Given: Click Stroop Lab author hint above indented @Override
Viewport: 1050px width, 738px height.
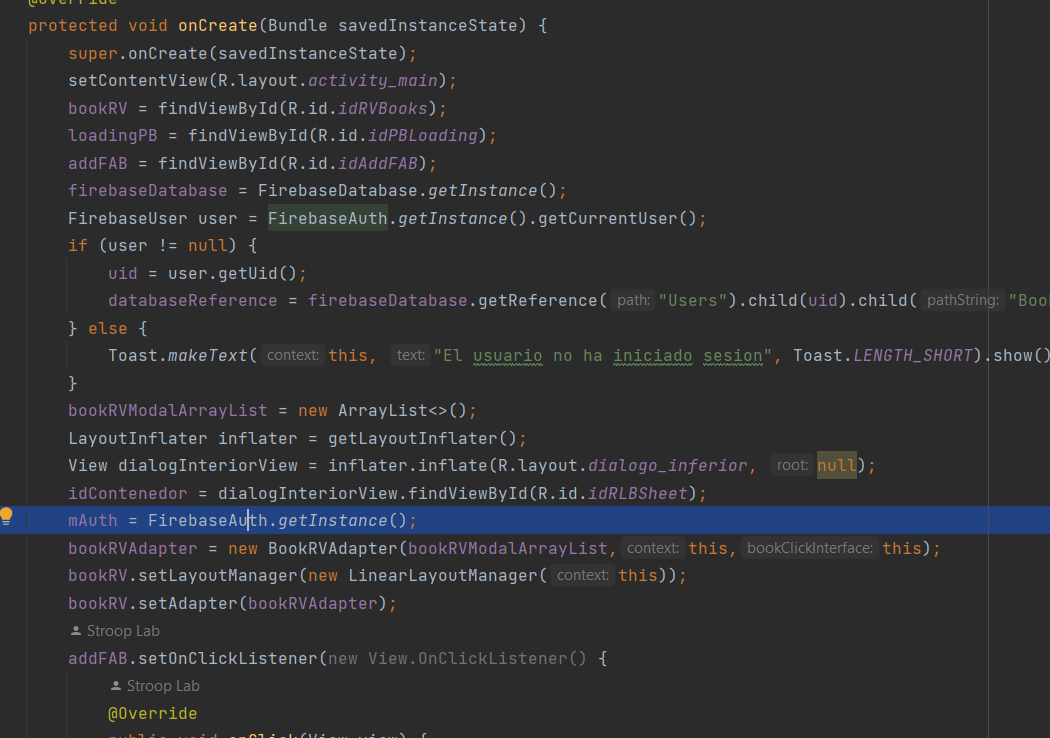Looking at the screenshot, I should point(155,686).
